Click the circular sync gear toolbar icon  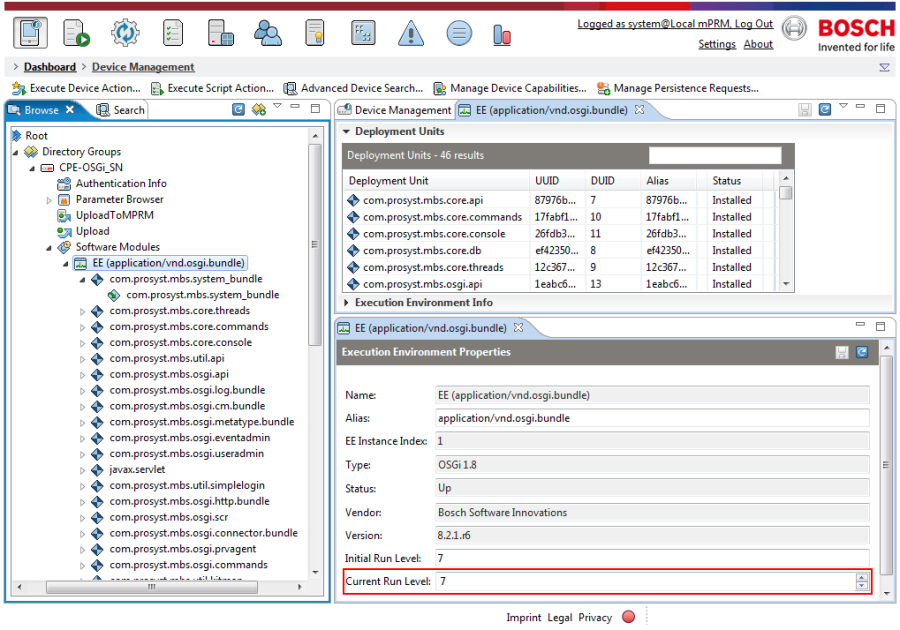tap(125, 33)
